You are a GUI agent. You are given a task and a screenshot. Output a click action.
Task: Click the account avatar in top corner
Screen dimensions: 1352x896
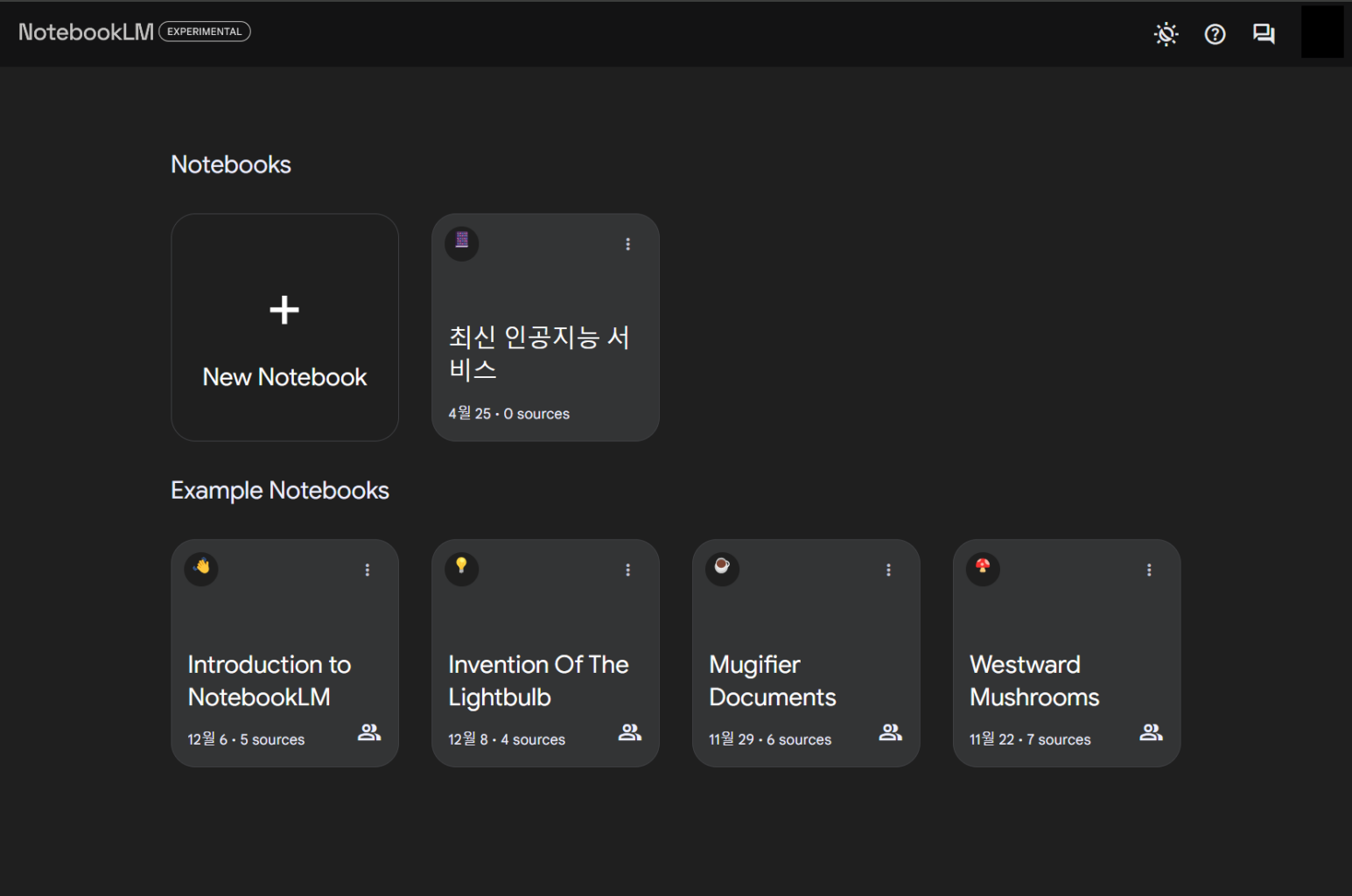point(1322,32)
